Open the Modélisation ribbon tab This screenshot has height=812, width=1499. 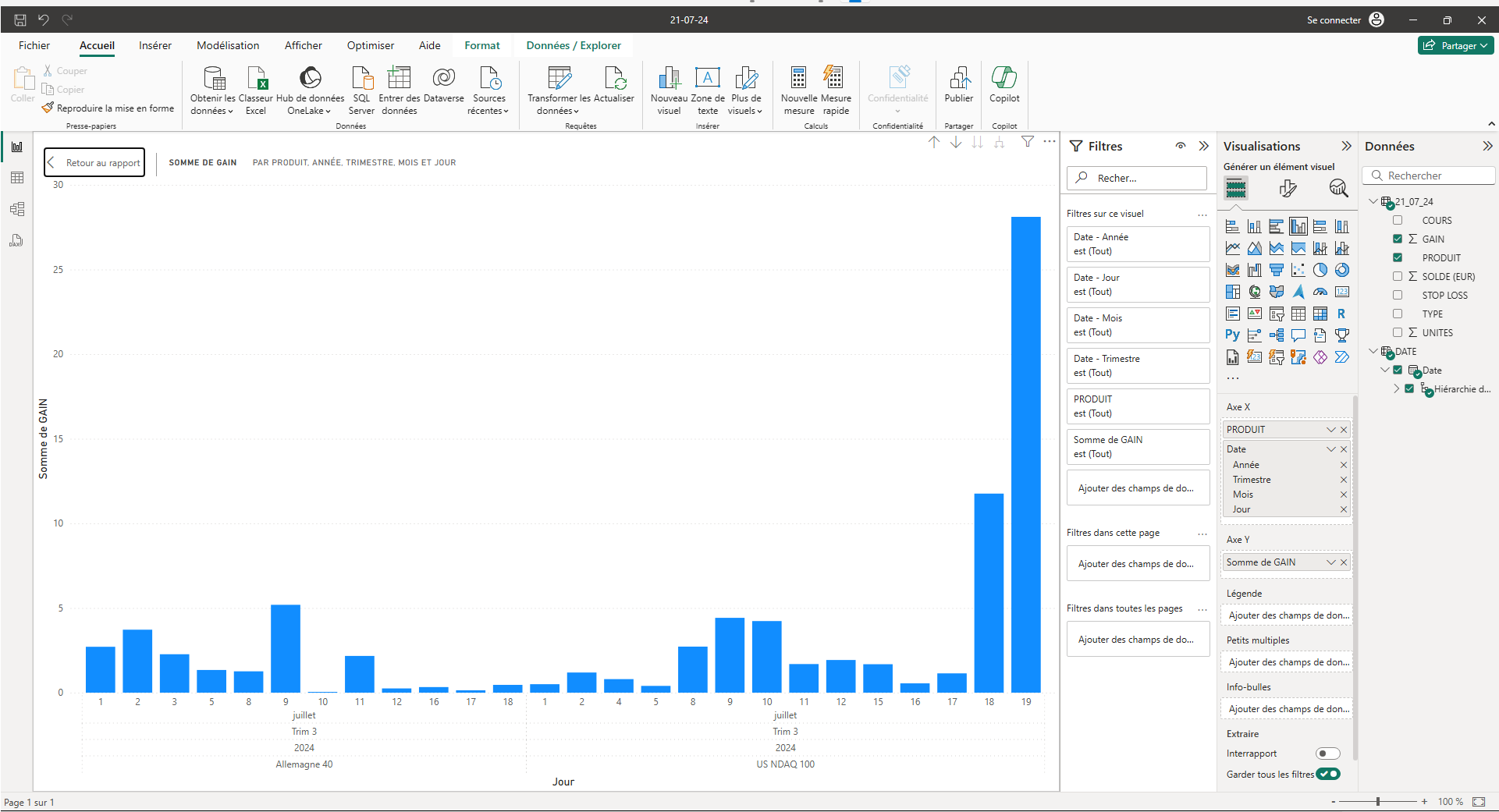click(228, 45)
